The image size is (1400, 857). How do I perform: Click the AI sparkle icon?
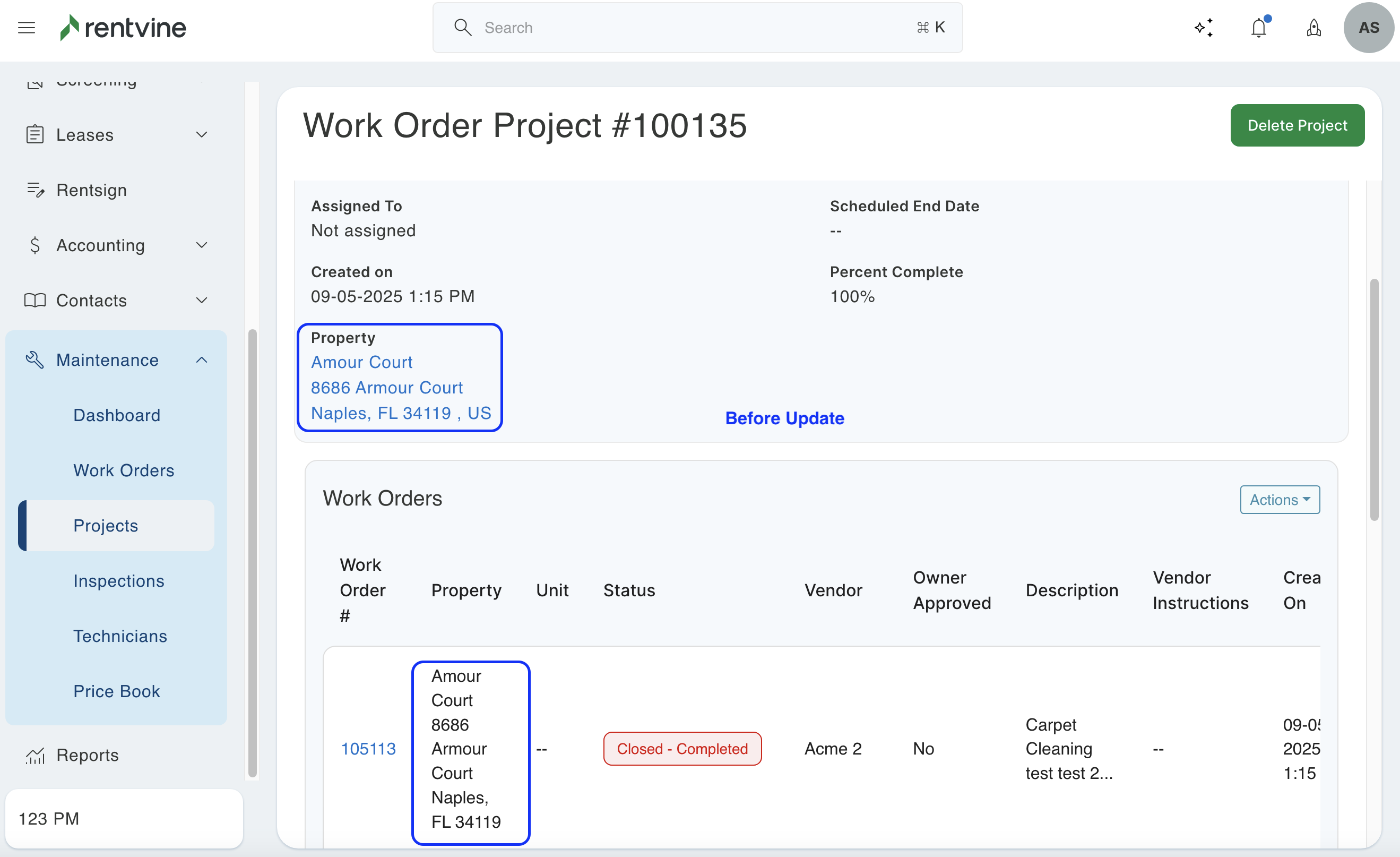pyautogui.click(x=1204, y=27)
